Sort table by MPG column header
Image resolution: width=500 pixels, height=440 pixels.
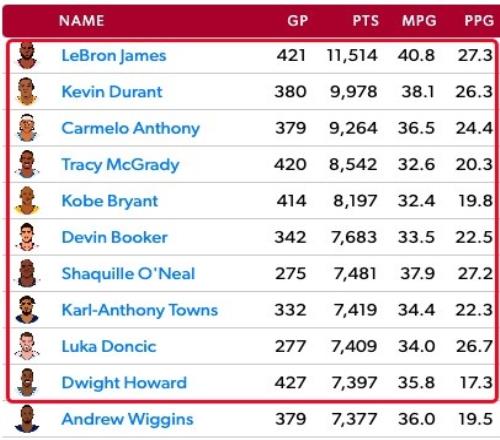pos(419,21)
